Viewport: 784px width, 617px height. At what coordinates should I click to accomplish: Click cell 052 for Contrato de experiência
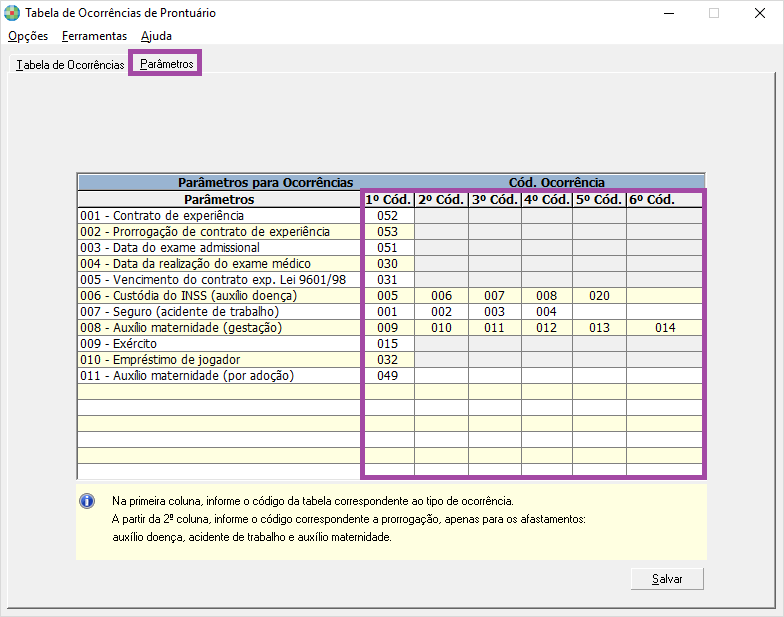point(388,216)
